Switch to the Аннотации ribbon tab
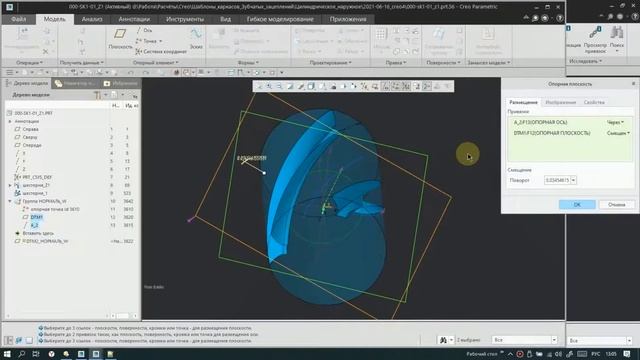640x360 pixels. (x=134, y=19)
